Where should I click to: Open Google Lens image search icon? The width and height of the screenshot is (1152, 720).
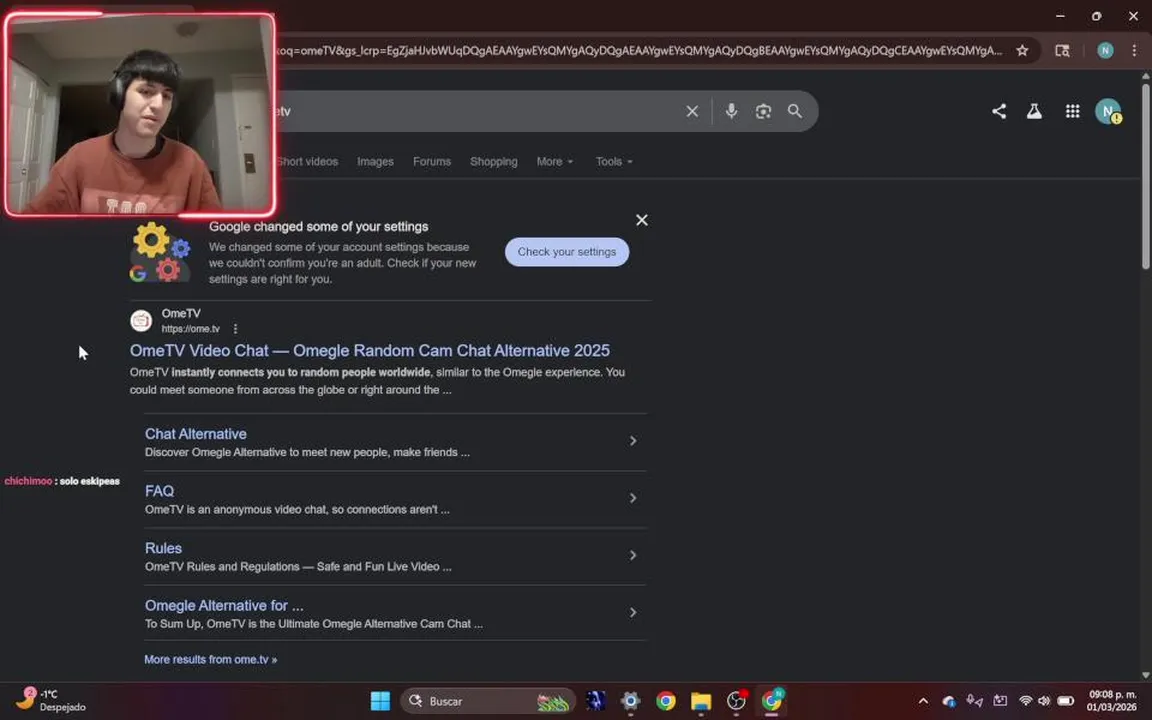[x=763, y=111]
